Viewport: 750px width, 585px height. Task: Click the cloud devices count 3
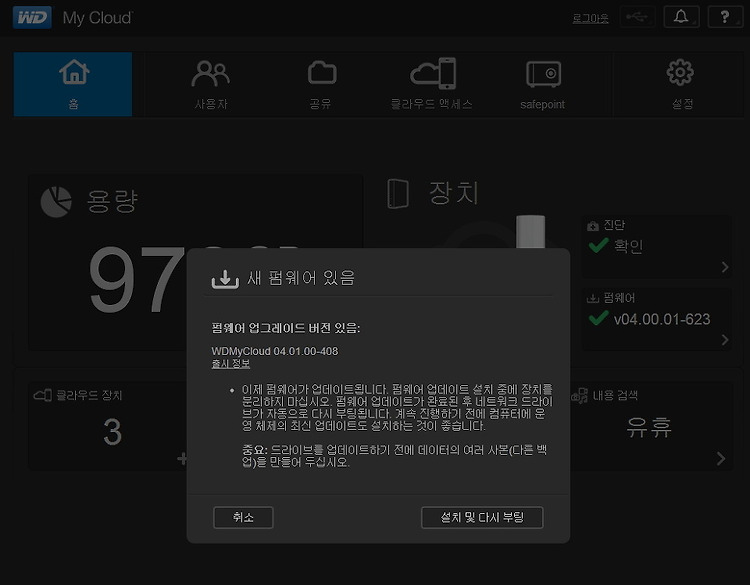point(112,432)
